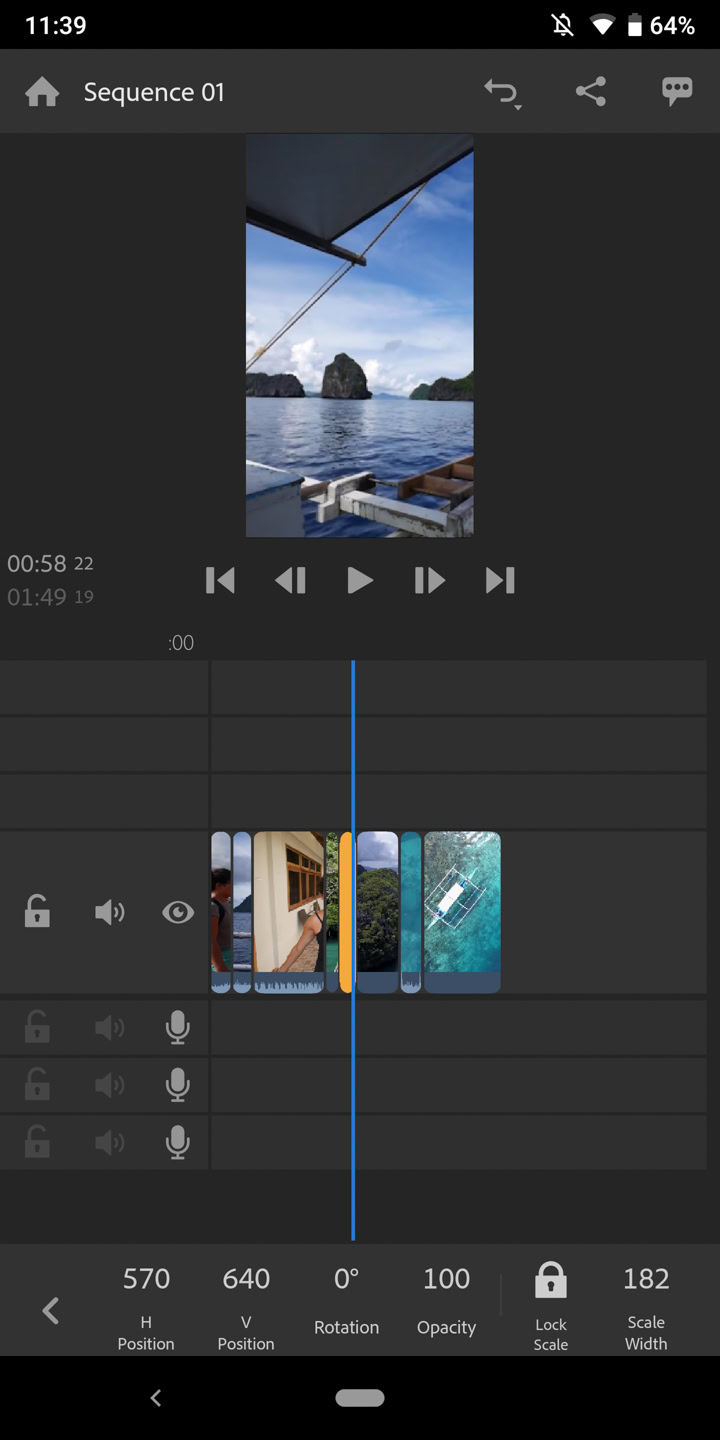Toggle Lock Scale padlock

click(x=550, y=1280)
